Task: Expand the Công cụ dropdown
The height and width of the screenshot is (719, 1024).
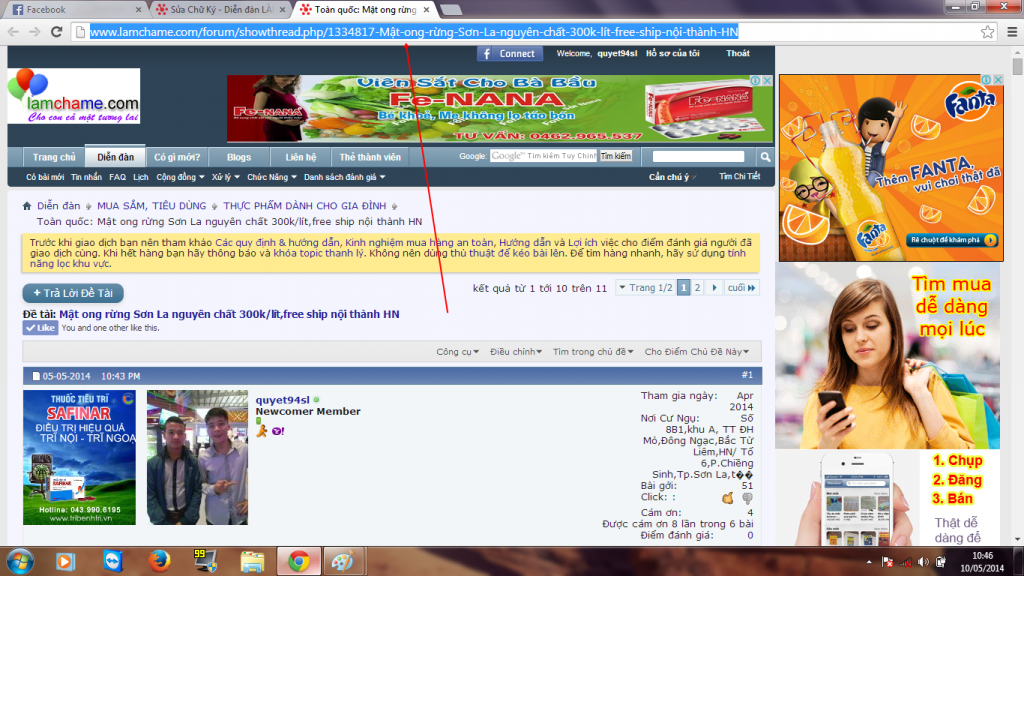Action: coord(457,352)
